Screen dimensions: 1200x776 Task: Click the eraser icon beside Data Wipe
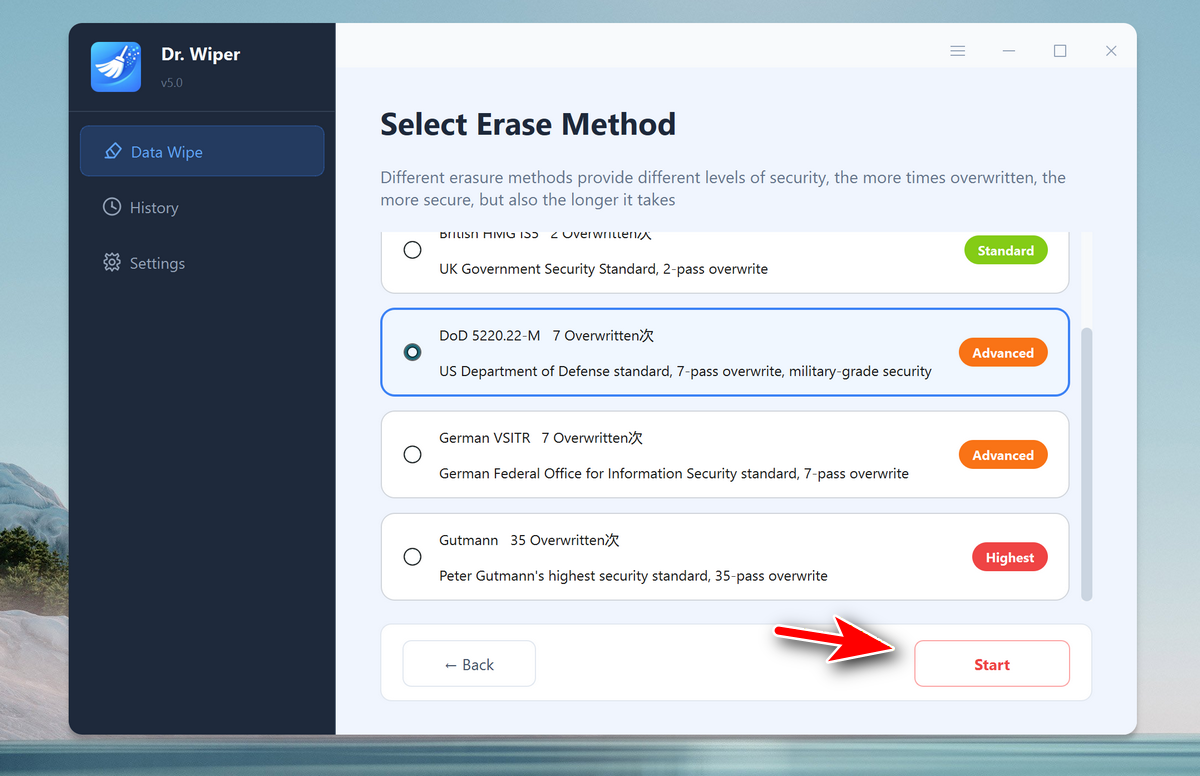[x=113, y=152]
